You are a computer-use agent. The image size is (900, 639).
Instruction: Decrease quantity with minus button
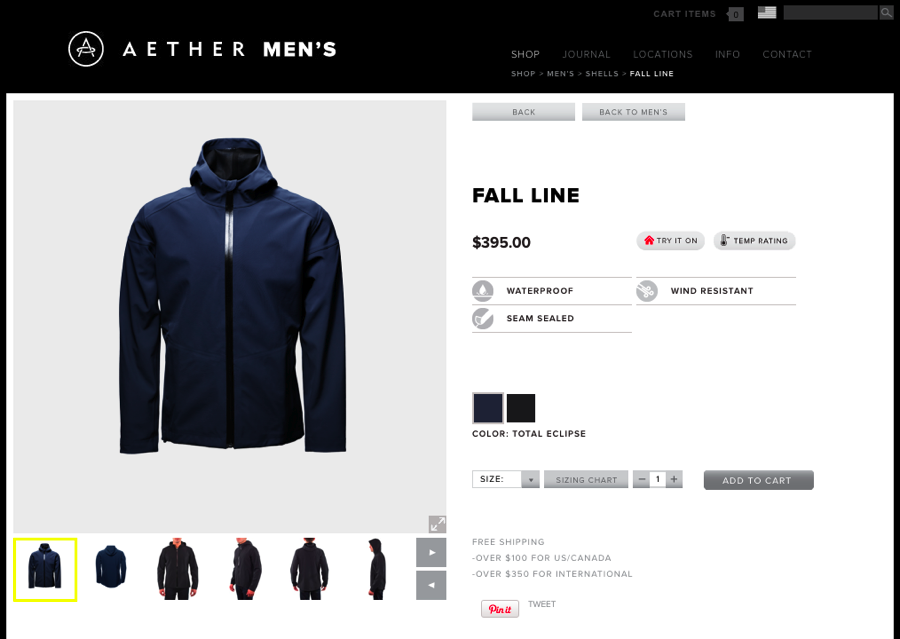[642, 479]
